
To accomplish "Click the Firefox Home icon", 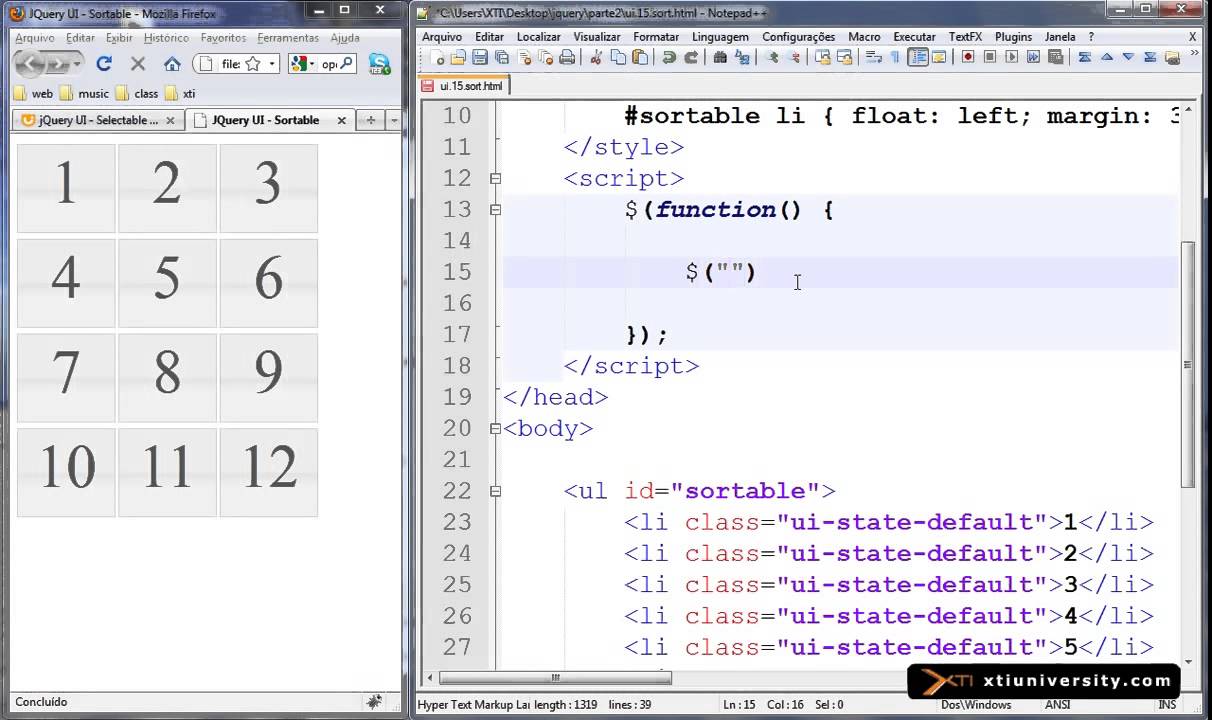I will pos(172,63).
